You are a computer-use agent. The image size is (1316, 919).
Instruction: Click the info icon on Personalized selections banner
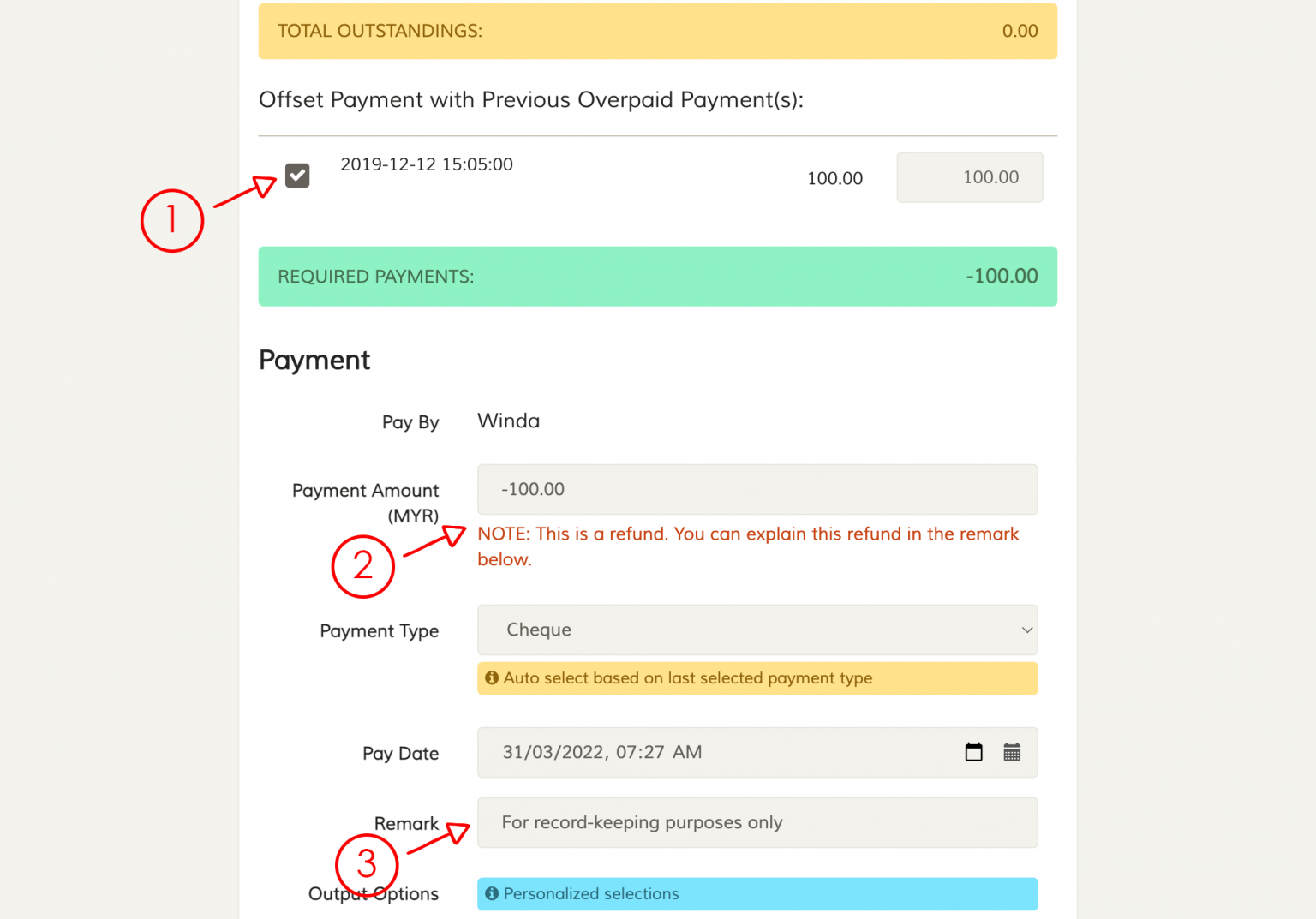(x=492, y=893)
